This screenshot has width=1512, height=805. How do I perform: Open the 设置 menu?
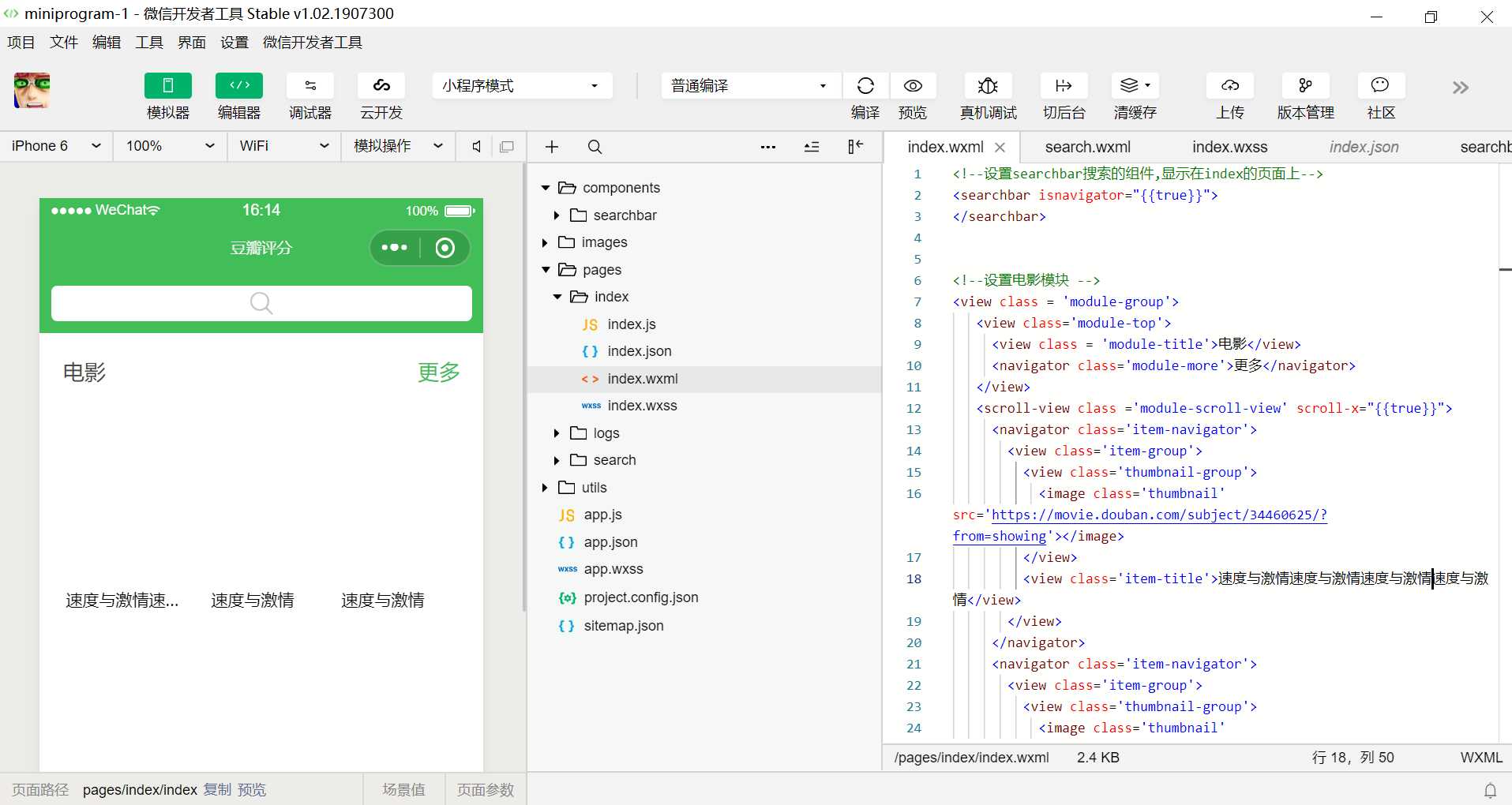[x=234, y=43]
